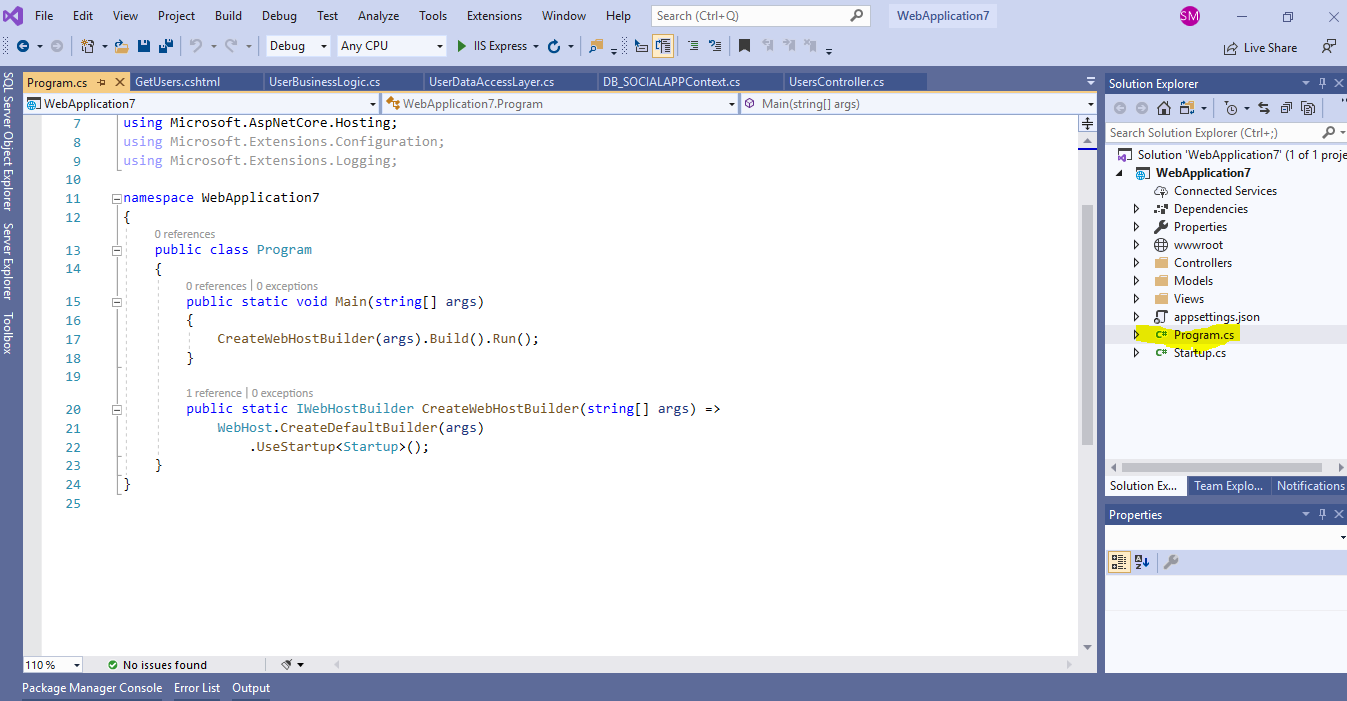Viewport: 1347px width, 701px height.
Task: Open a new project with the New Project icon
Action: tap(88, 45)
